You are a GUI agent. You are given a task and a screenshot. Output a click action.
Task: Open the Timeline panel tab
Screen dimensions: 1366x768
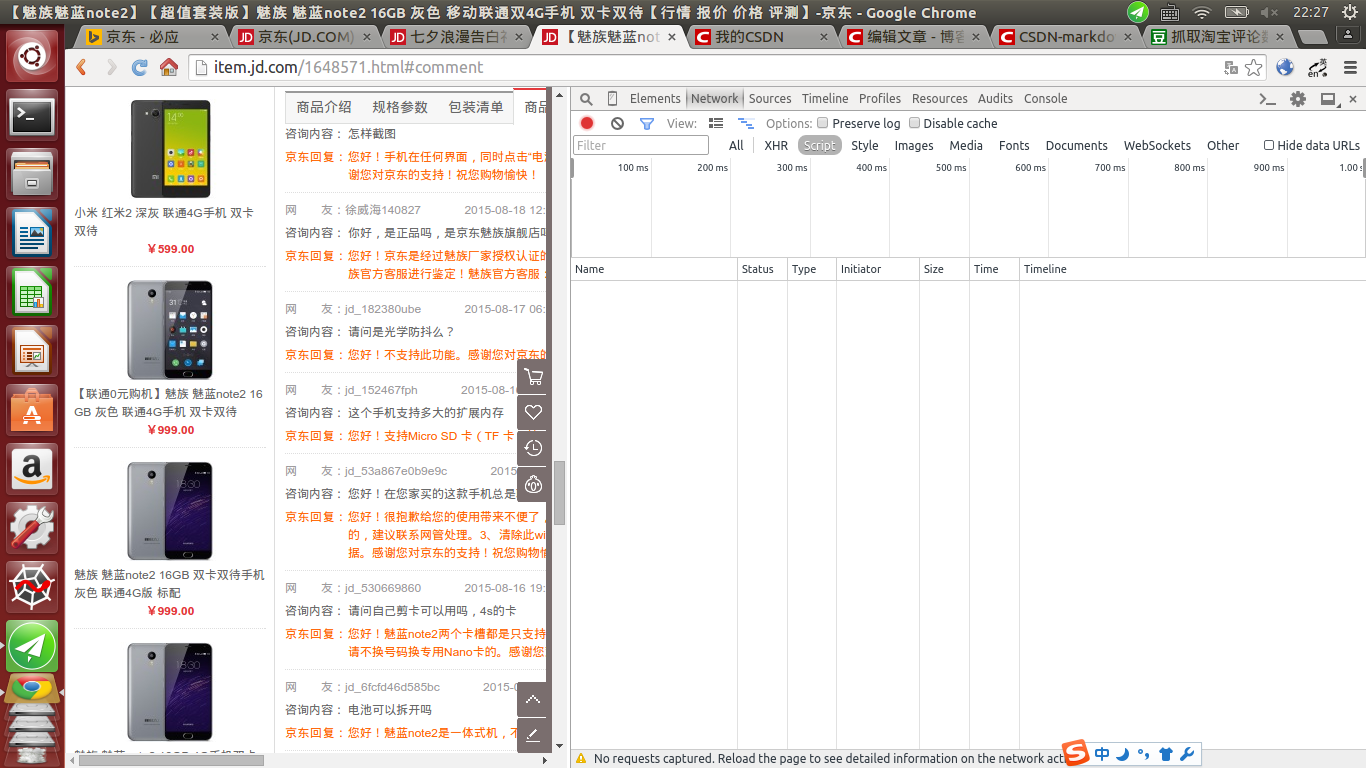(825, 99)
